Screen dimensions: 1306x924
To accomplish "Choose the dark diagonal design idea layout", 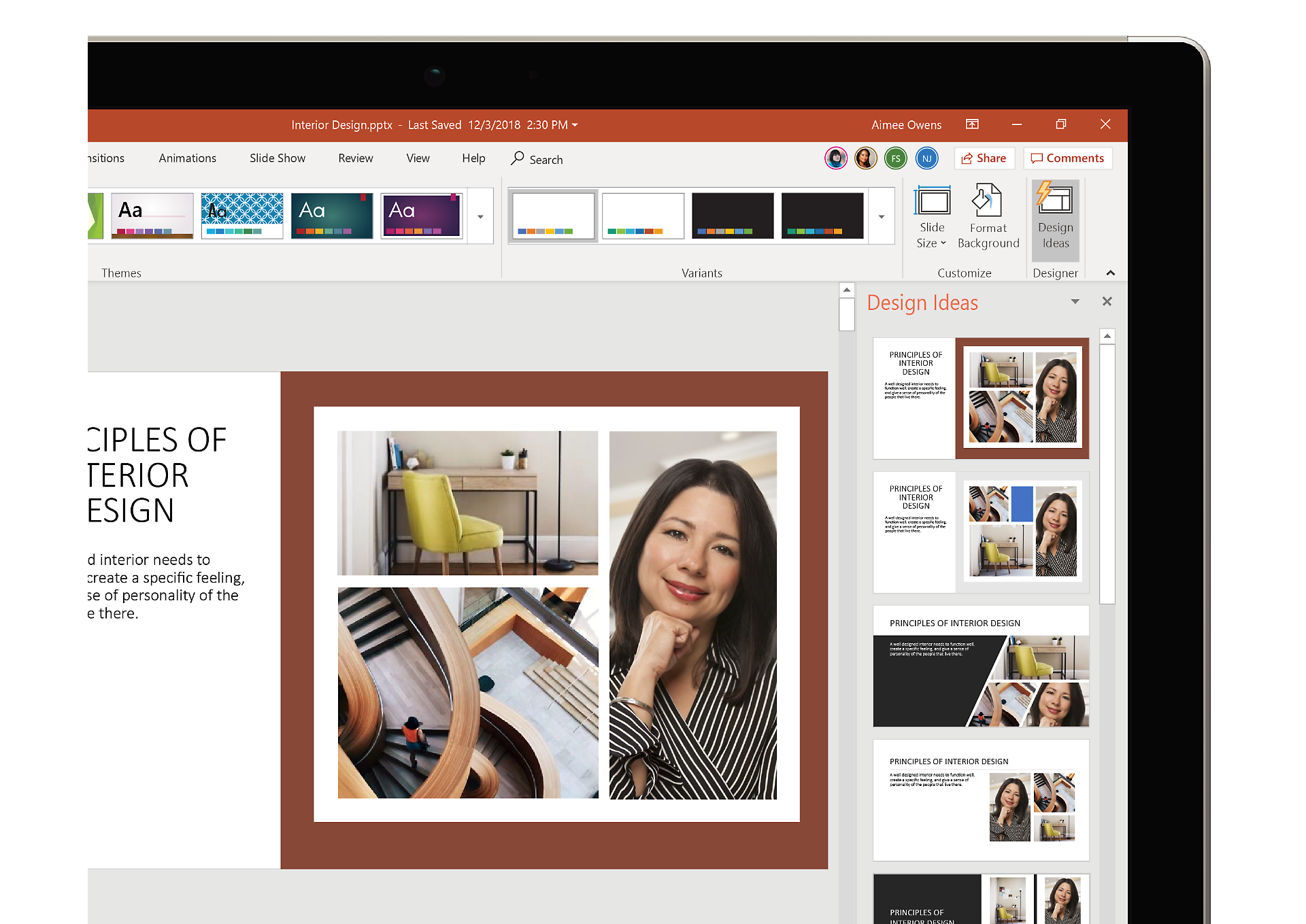I will tap(981, 666).
